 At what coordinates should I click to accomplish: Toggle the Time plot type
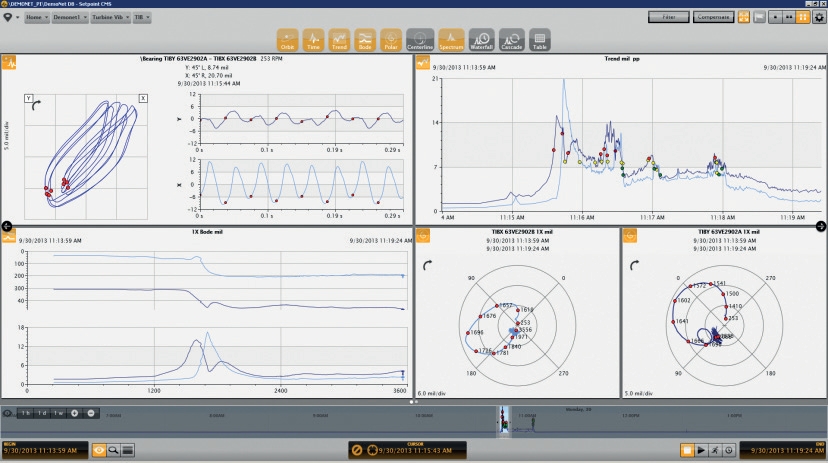313,40
